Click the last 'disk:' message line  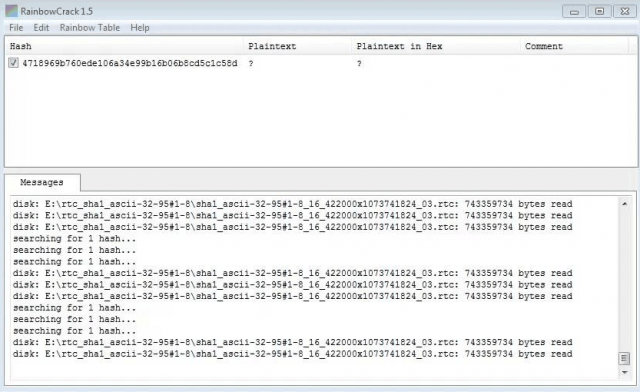coord(292,354)
